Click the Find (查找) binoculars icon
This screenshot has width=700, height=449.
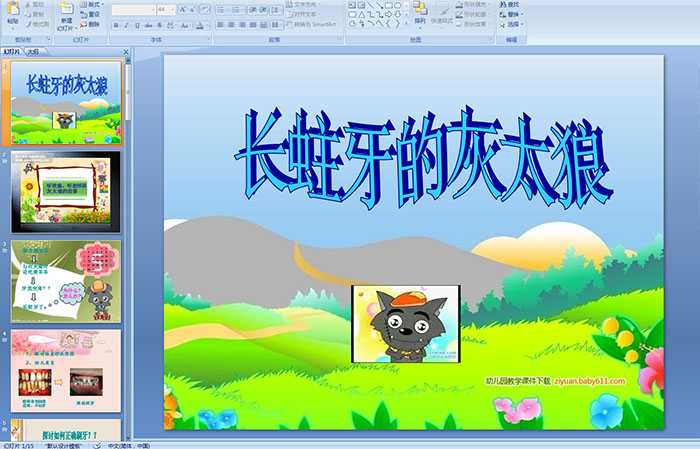point(502,4)
